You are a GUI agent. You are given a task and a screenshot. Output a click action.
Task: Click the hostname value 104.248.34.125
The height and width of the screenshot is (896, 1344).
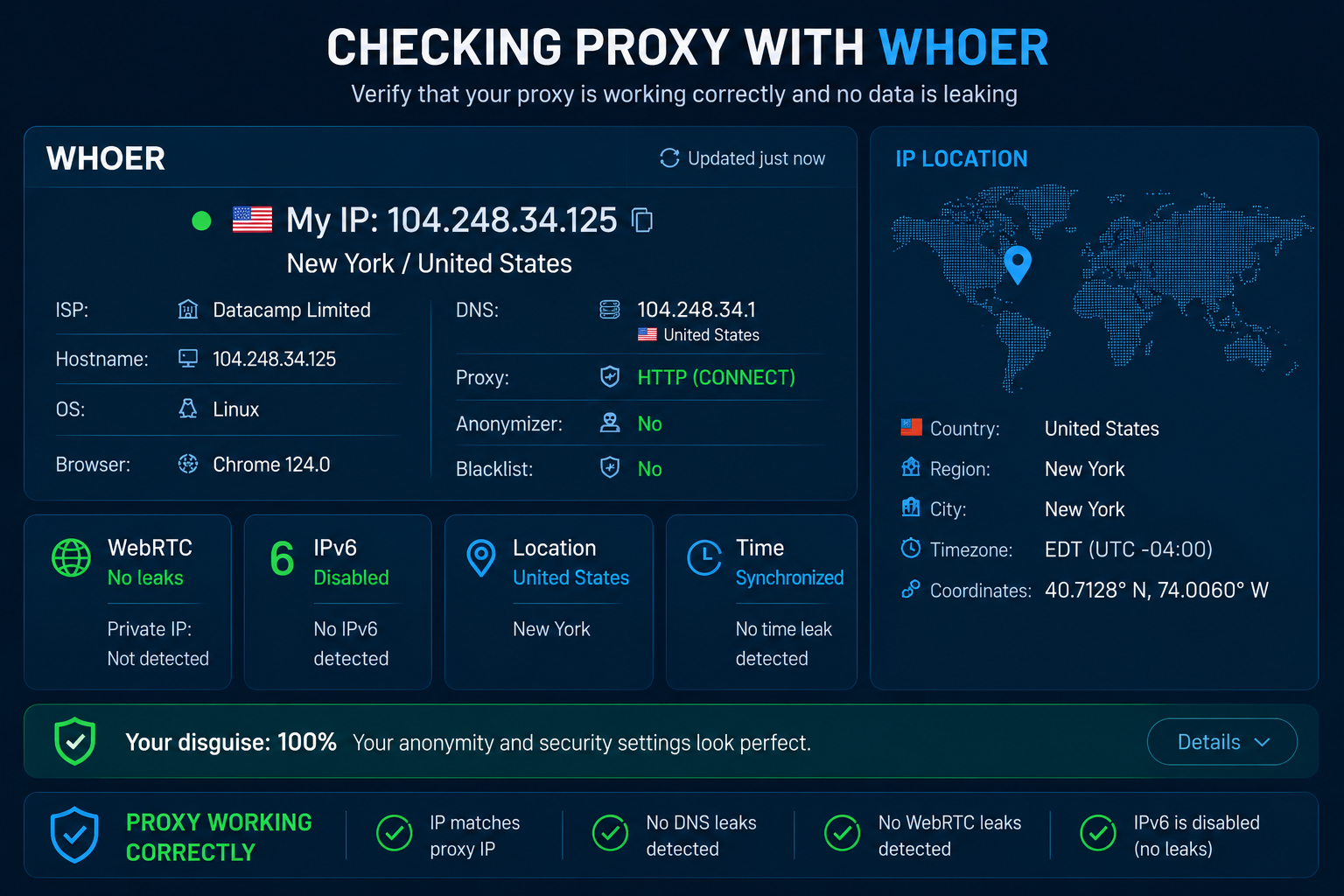[x=274, y=359]
